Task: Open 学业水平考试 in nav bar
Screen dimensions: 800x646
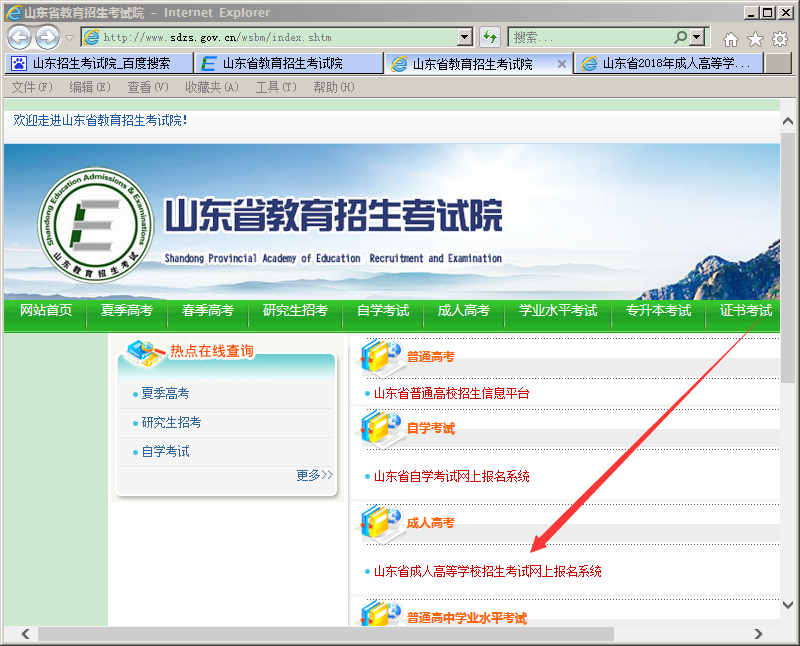Action: pos(558,310)
